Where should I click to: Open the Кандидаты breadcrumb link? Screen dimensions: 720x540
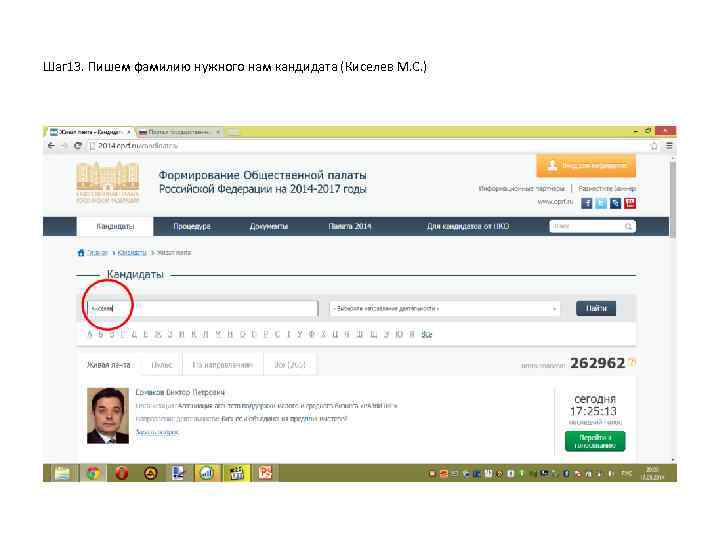click(x=132, y=253)
